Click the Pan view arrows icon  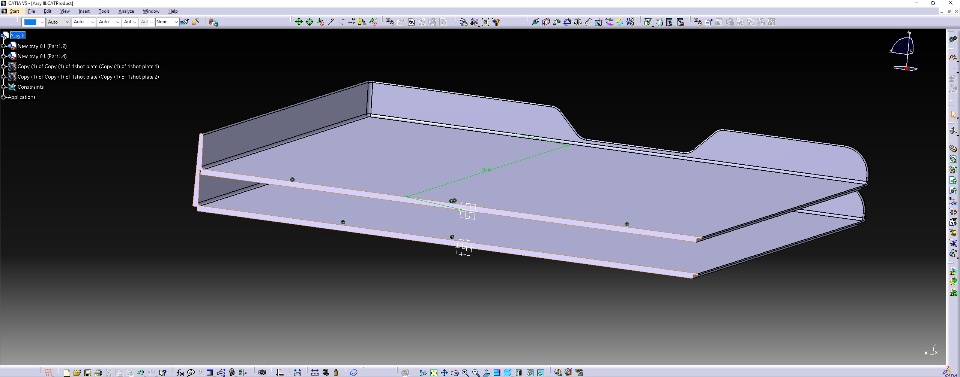443,372
